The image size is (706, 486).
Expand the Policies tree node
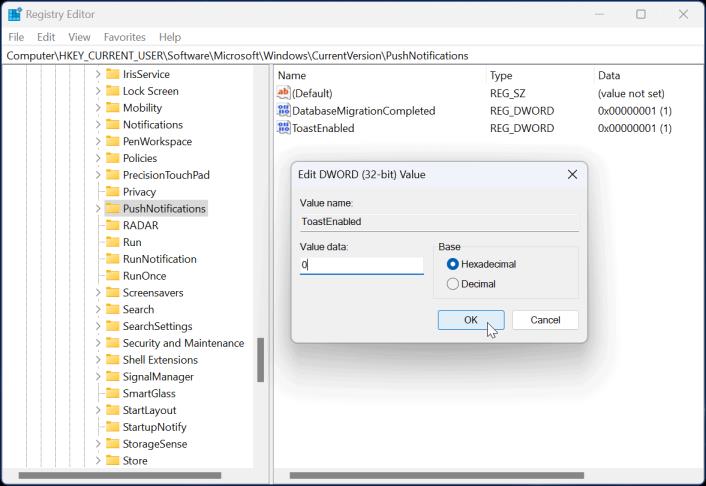pos(98,158)
